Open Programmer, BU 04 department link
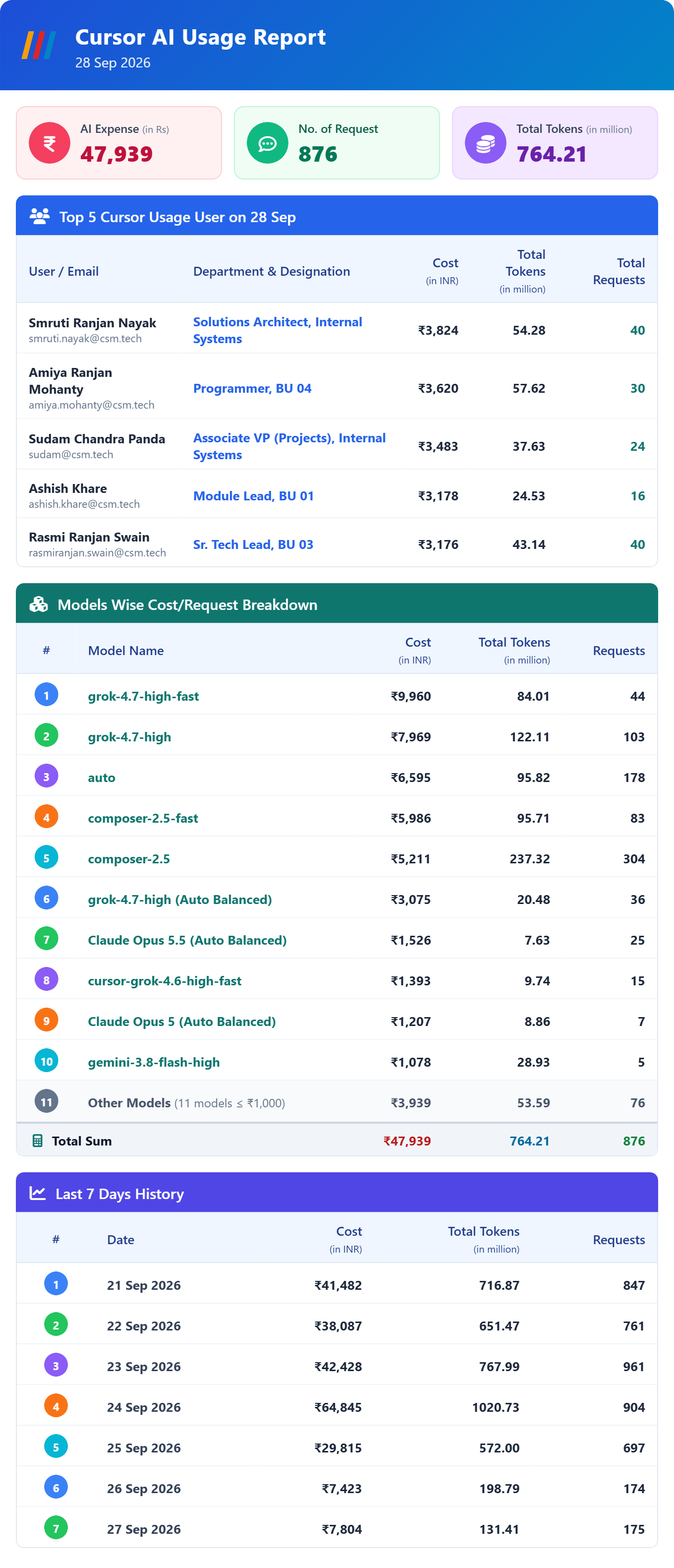This screenshot has height=1568, width=674. tap(252, 388)
